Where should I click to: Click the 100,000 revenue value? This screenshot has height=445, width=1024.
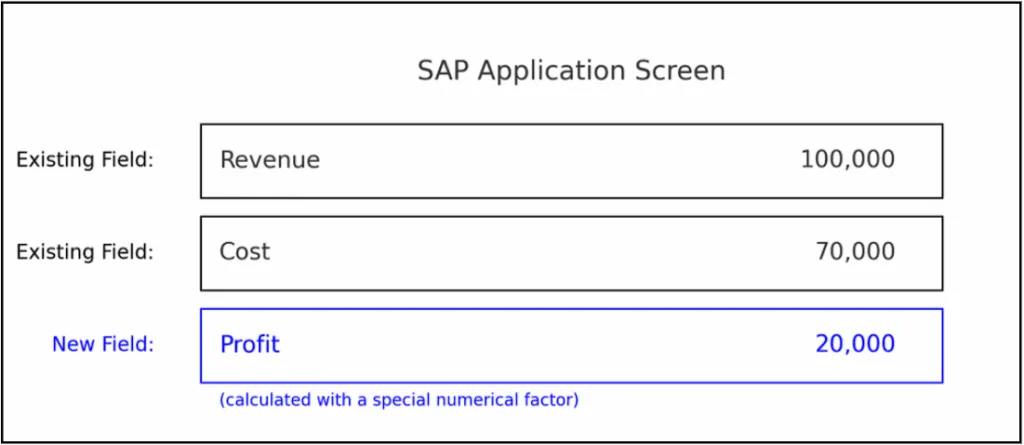pos(848,160)
